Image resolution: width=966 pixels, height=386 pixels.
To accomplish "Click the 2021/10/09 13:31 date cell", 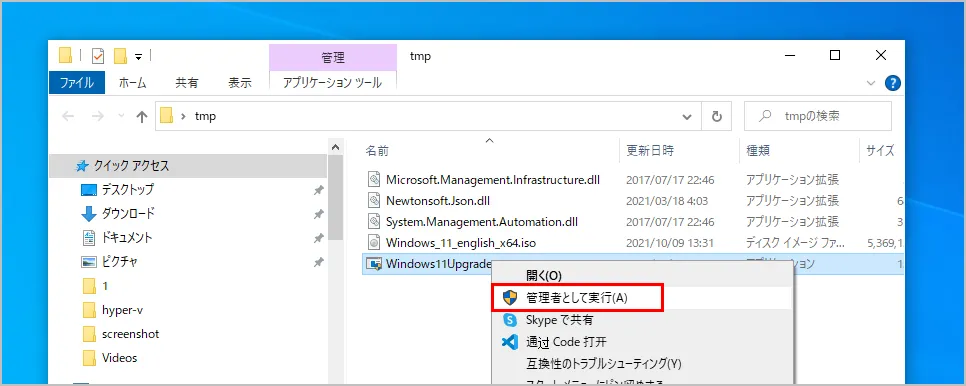I will coord(670,243).
